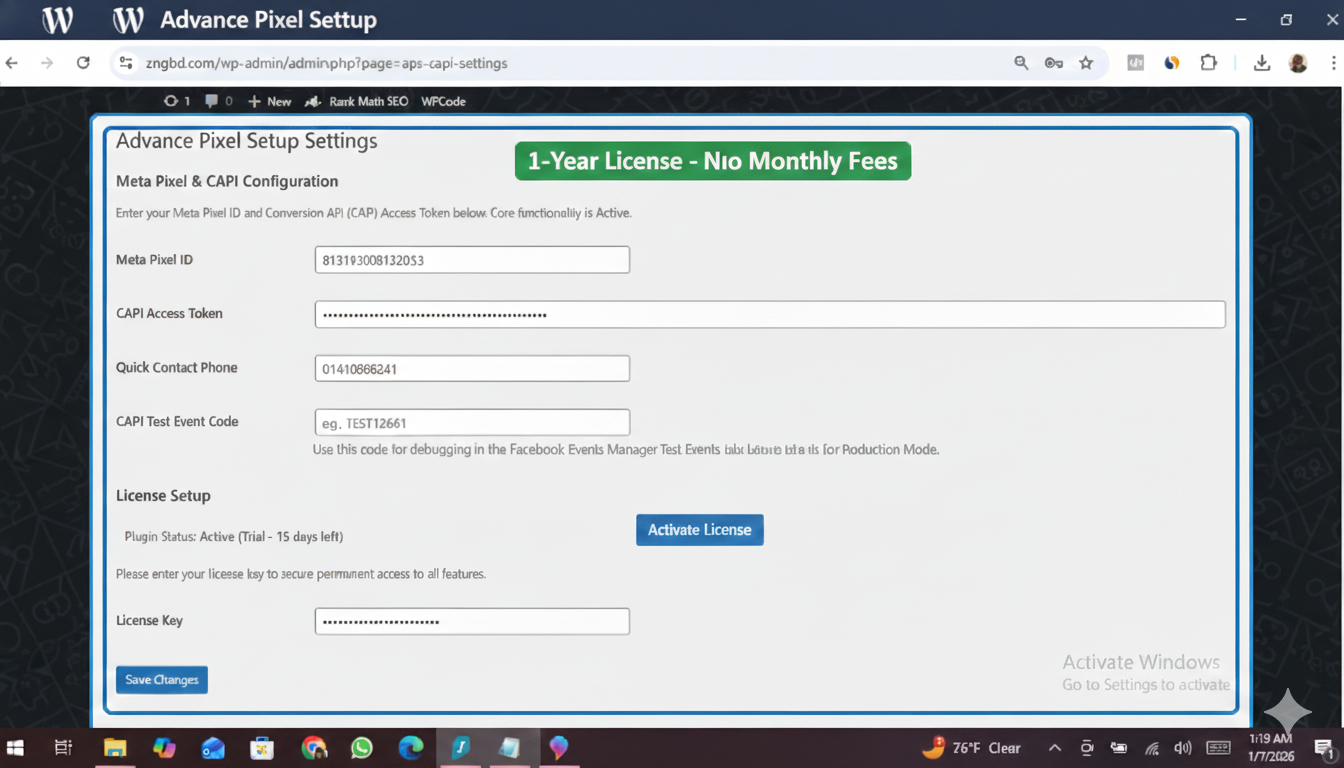Open Outlook from the taskbar
The height and width of the screenshot is (768, 1344).
pos(213,748)
